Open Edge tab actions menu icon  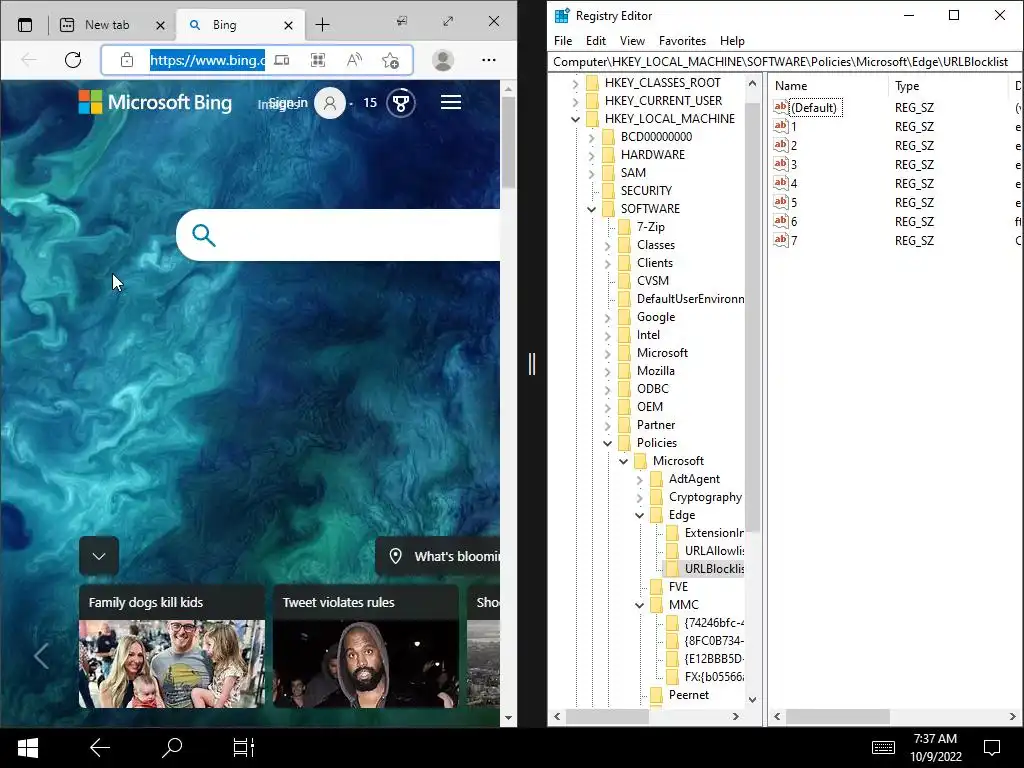click(25, 25)
